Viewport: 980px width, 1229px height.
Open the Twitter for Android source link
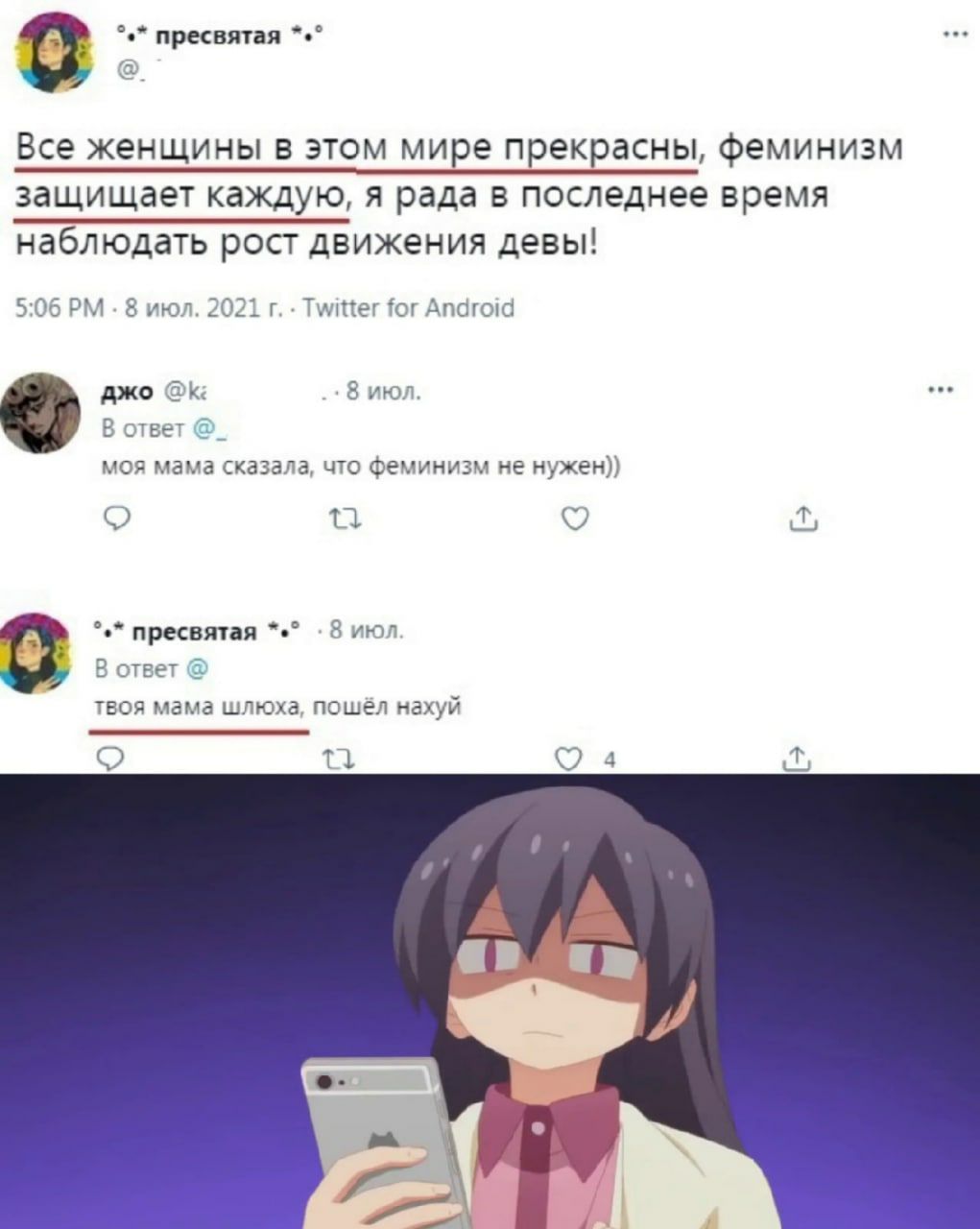pos(408,307)
